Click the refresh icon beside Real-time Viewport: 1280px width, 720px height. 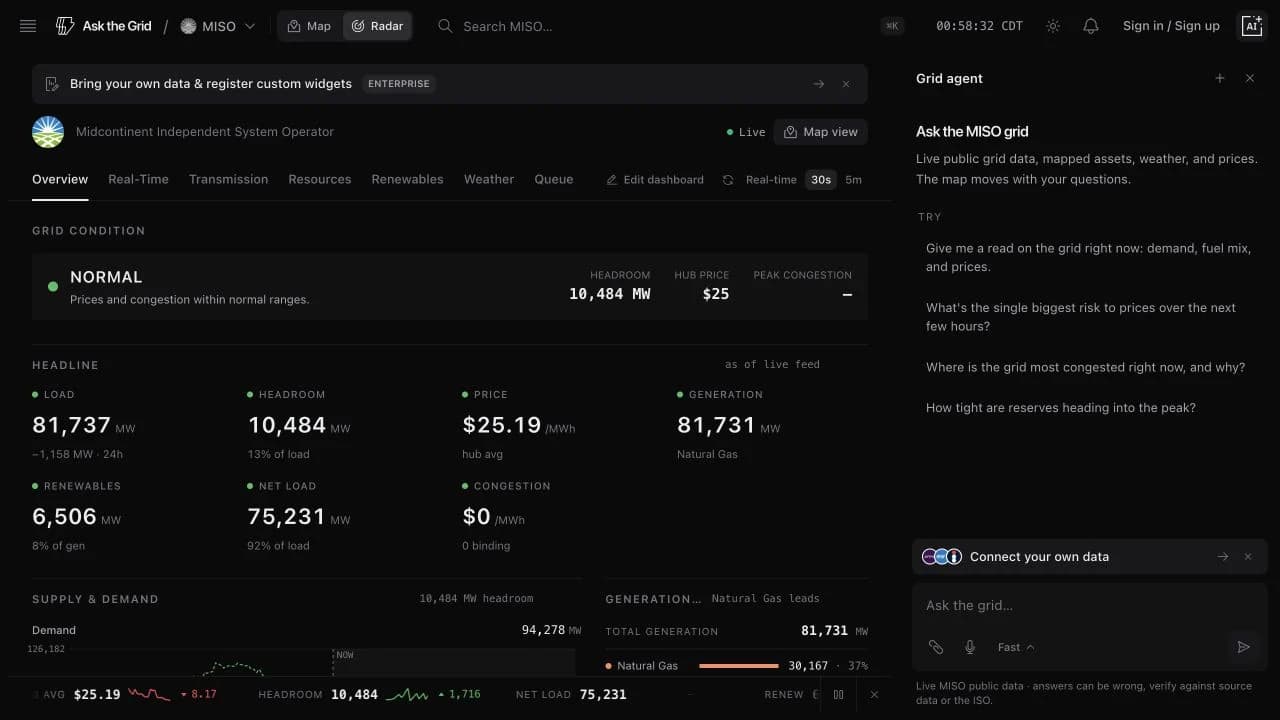(728, 180)
